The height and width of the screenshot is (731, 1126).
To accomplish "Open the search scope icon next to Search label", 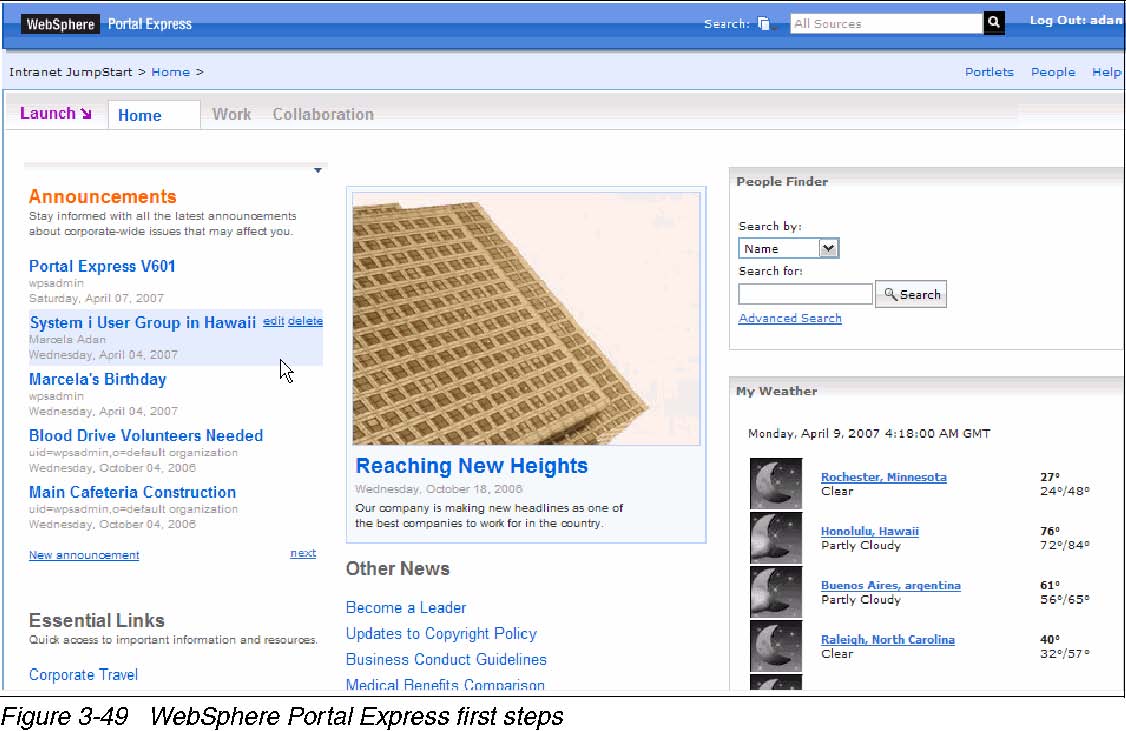I will (763, 24).
